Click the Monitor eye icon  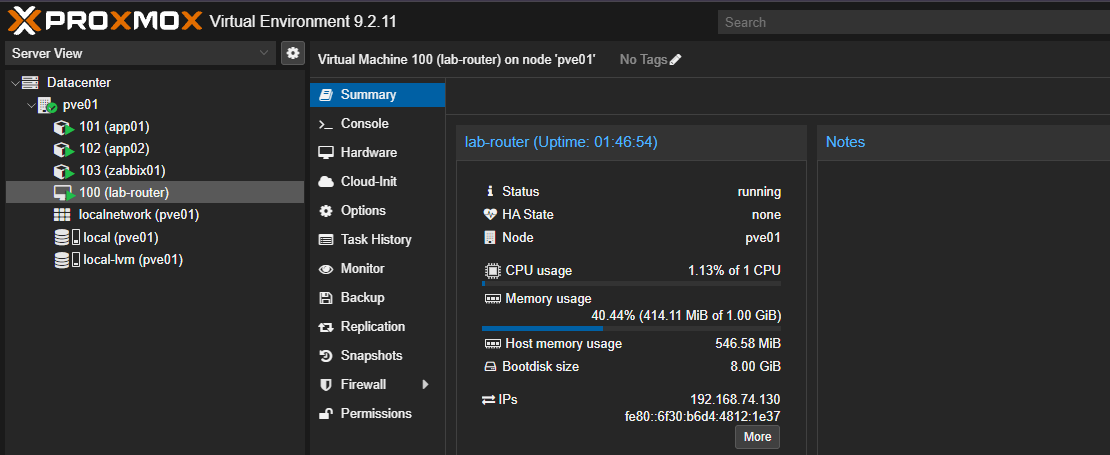click(x=326, y=269)
